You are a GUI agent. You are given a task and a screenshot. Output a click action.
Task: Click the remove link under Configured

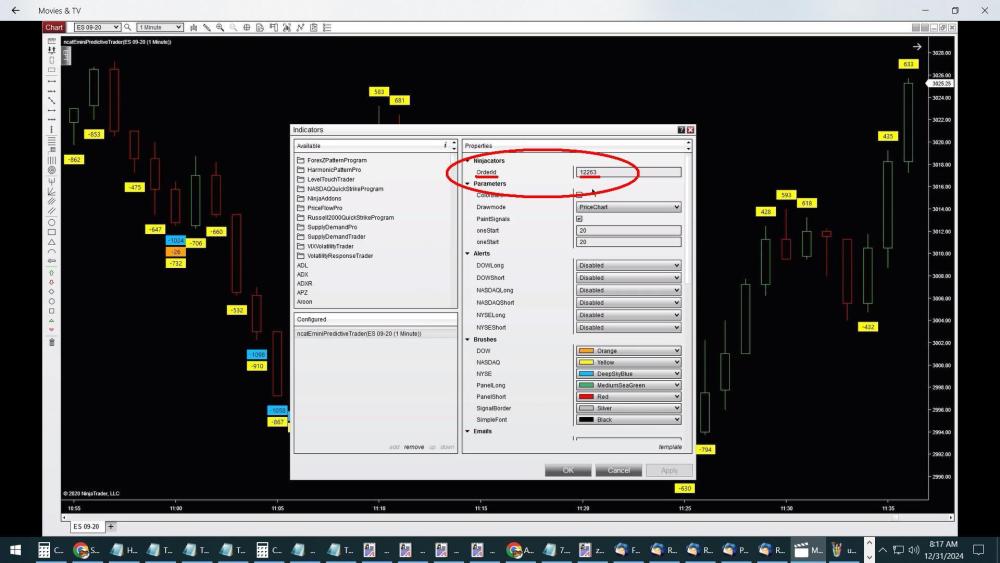click(x=414, y=447)
